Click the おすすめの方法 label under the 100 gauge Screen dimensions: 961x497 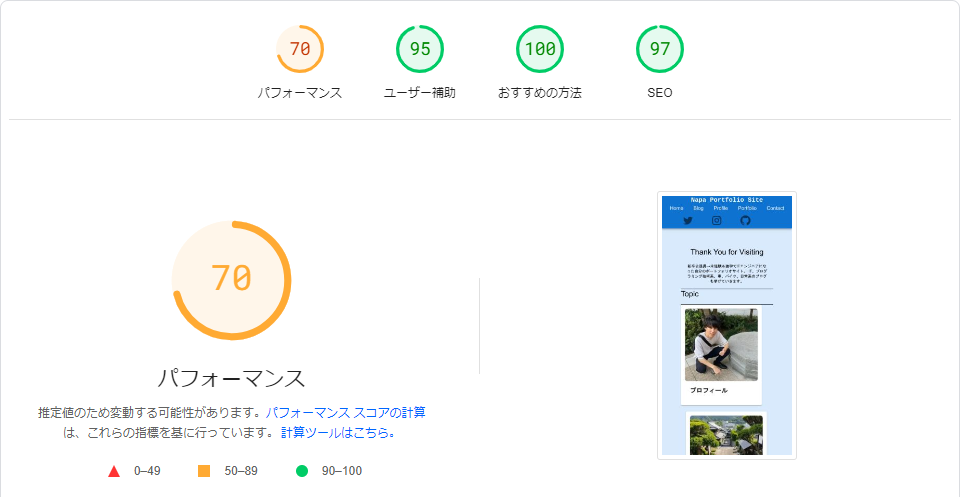pos(540,93)
